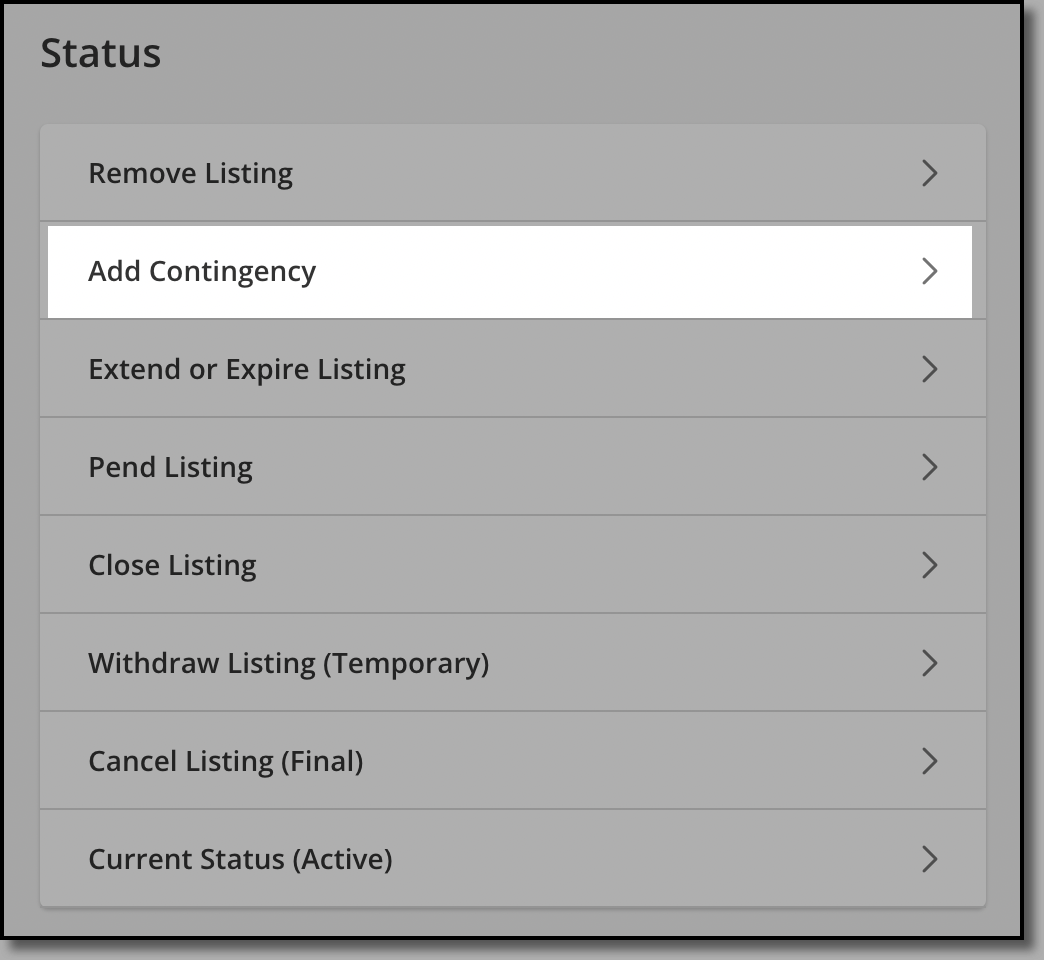Select the Close Listing text

(x=172, y=565)
